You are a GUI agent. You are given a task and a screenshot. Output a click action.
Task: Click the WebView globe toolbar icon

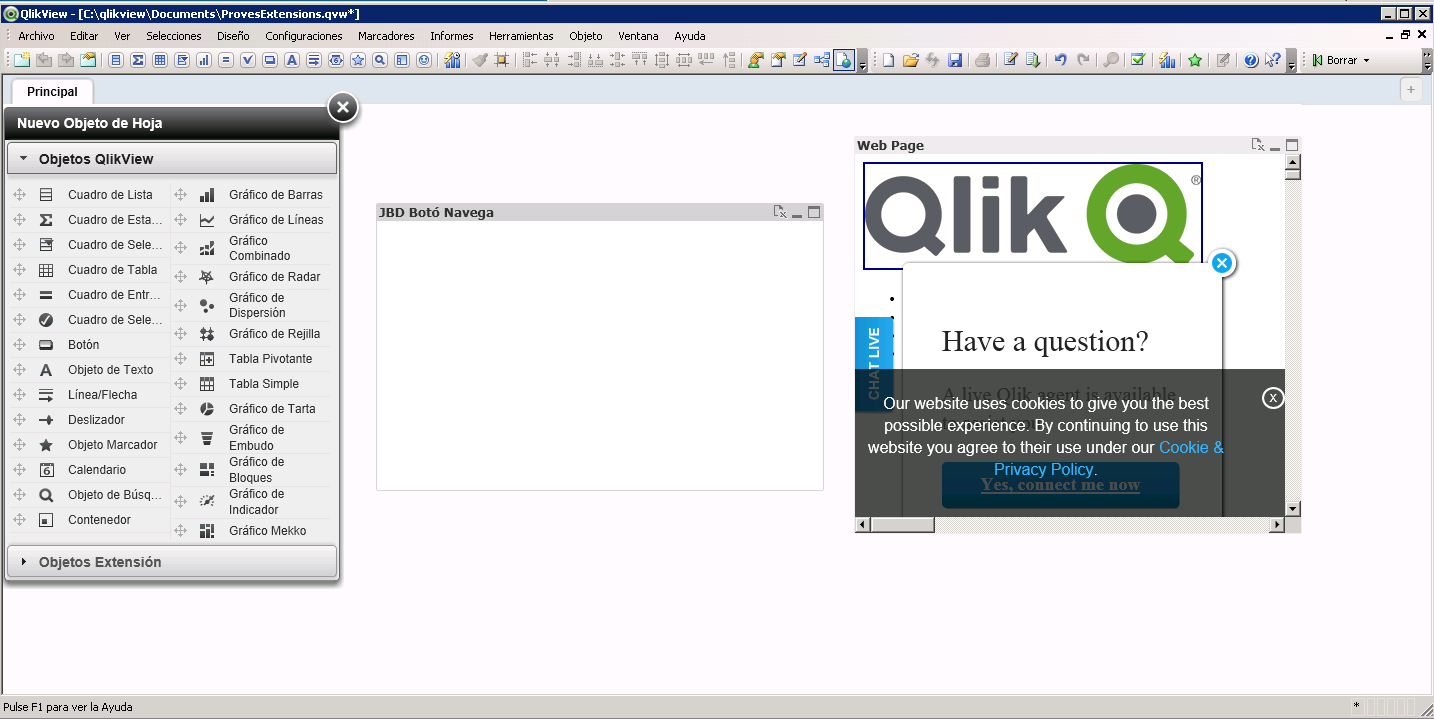(x=845, y=60)
